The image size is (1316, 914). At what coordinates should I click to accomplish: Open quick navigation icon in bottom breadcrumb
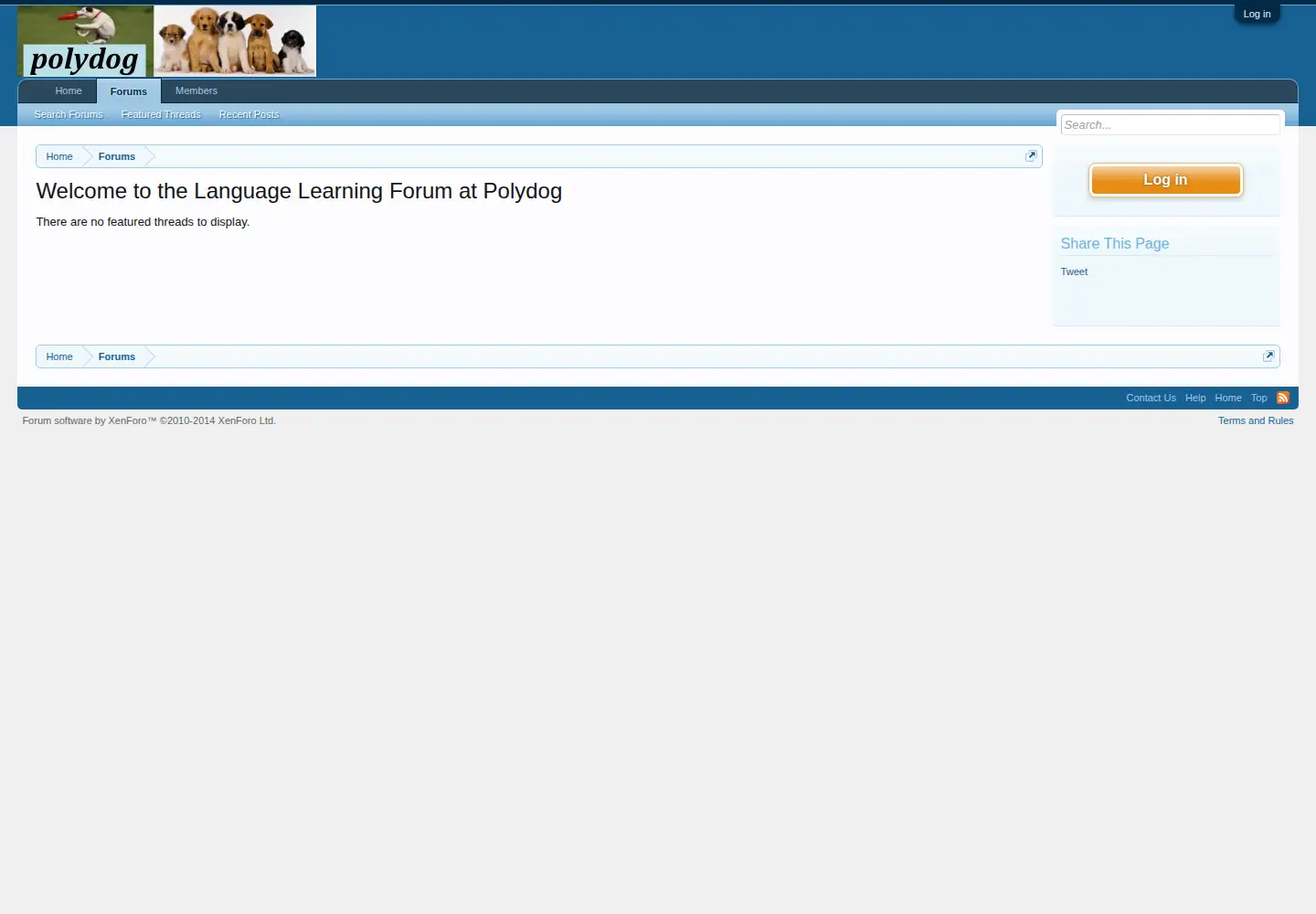(1268, 356)
